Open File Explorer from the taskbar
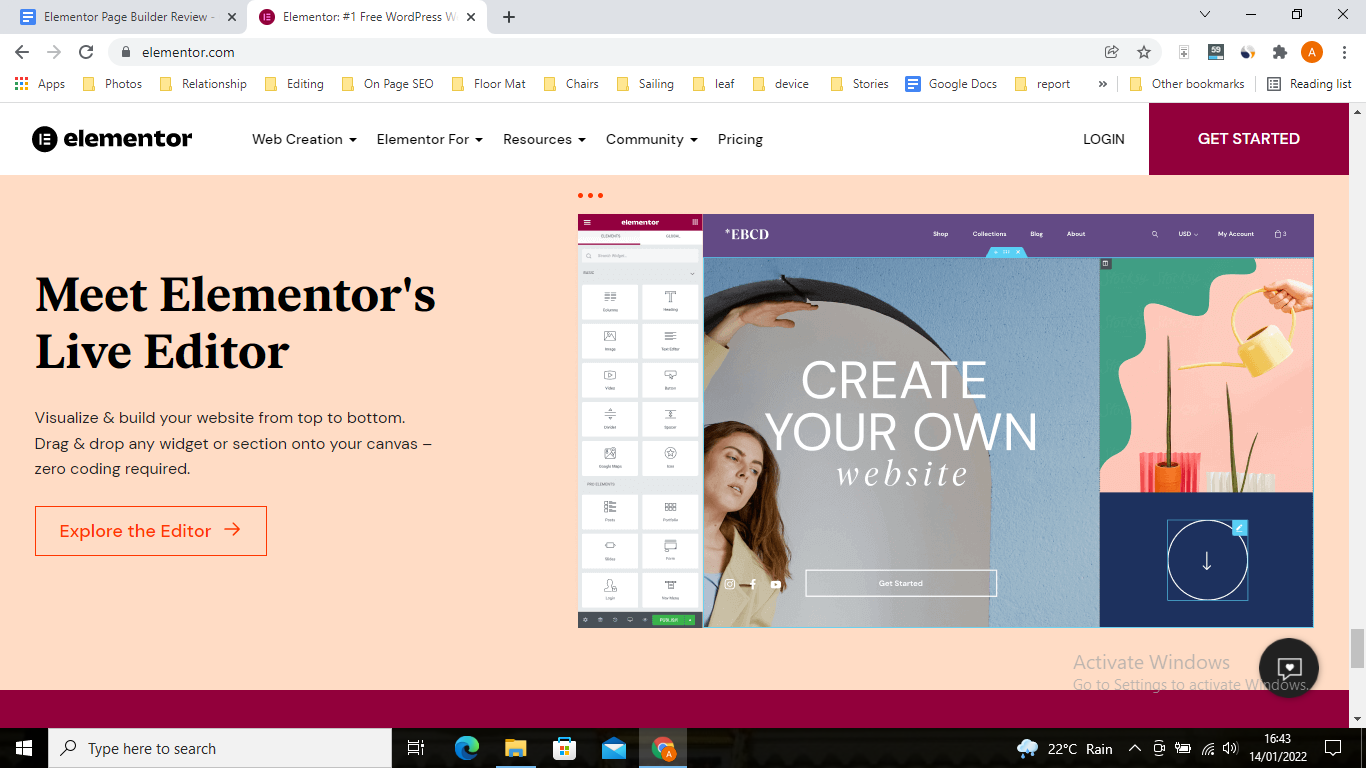1366x768 pixels. coord(515,748)
